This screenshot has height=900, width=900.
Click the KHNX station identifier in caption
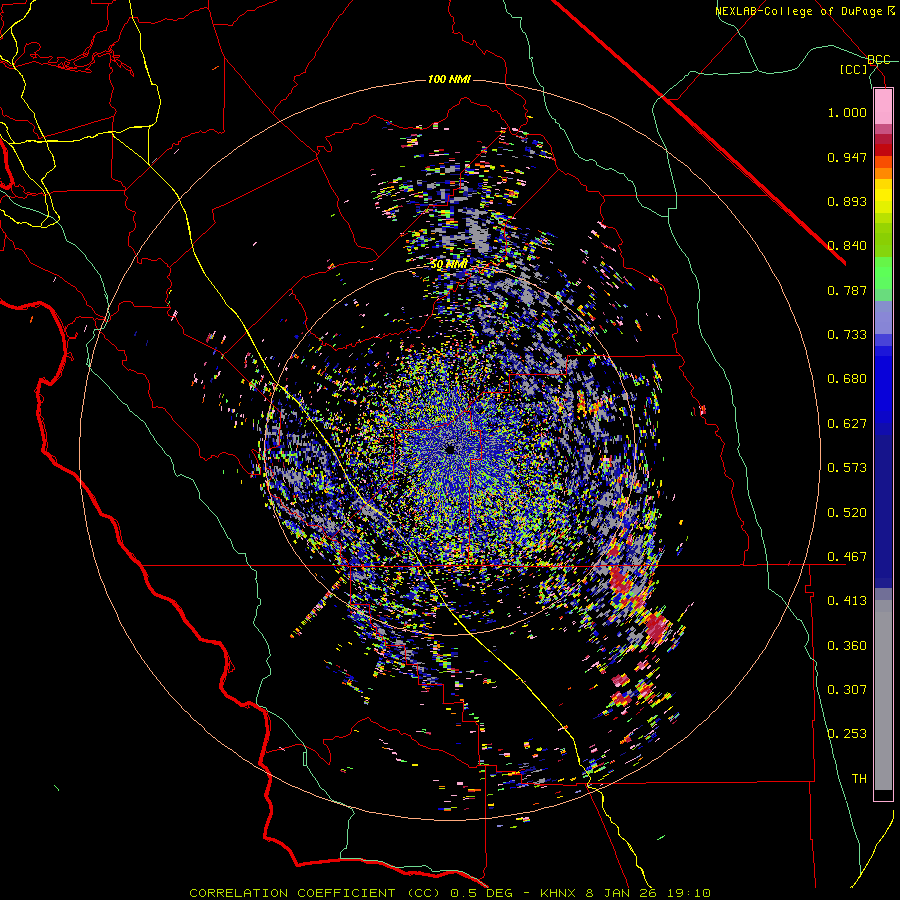click(x=559, y=893)
